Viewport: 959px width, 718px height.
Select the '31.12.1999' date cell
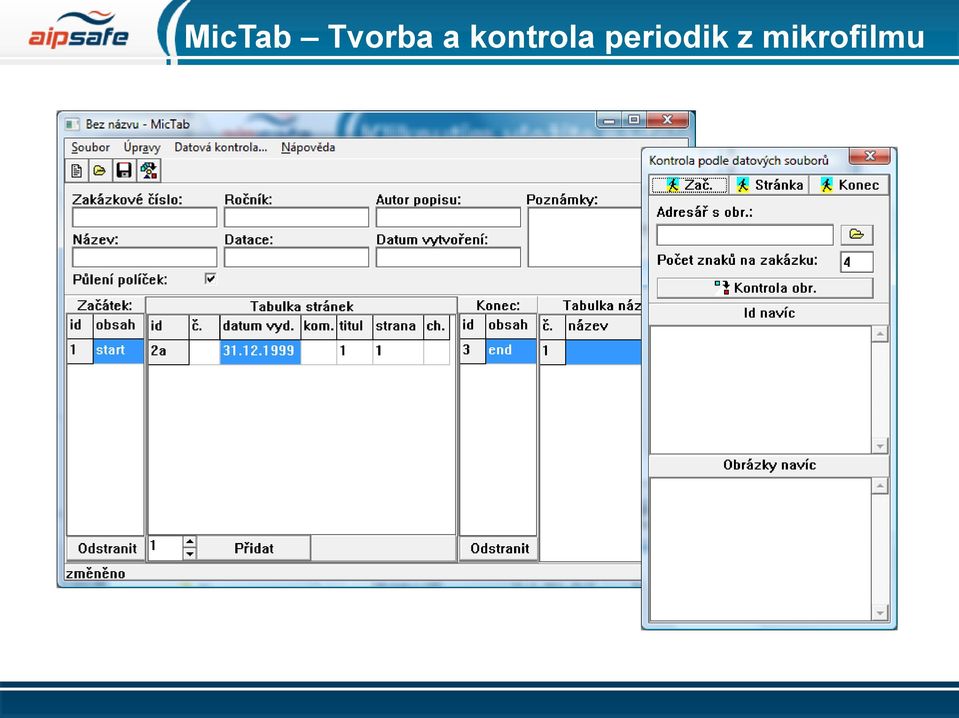coord(260,351)
